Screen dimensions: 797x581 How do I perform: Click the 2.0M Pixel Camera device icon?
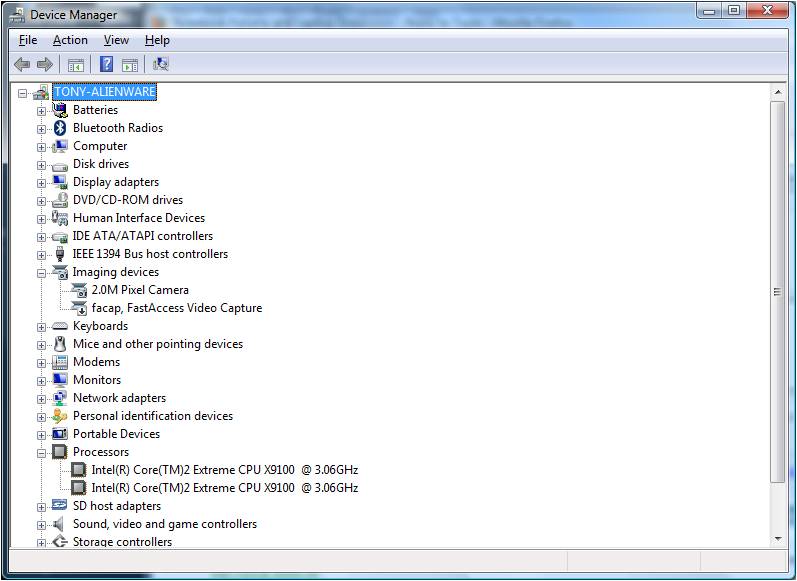pyautogui.click(x=79, y=290)
